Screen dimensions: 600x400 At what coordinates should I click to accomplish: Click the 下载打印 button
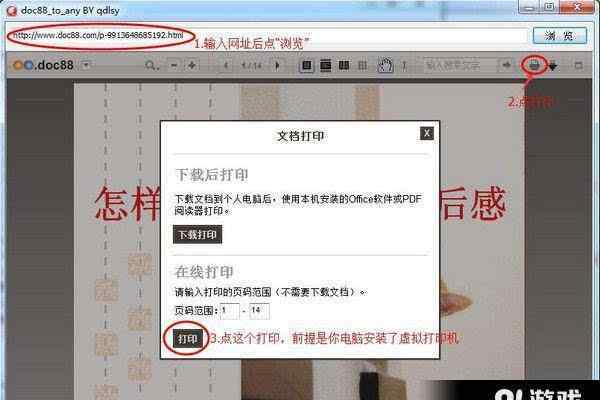[x=197, y=234]
